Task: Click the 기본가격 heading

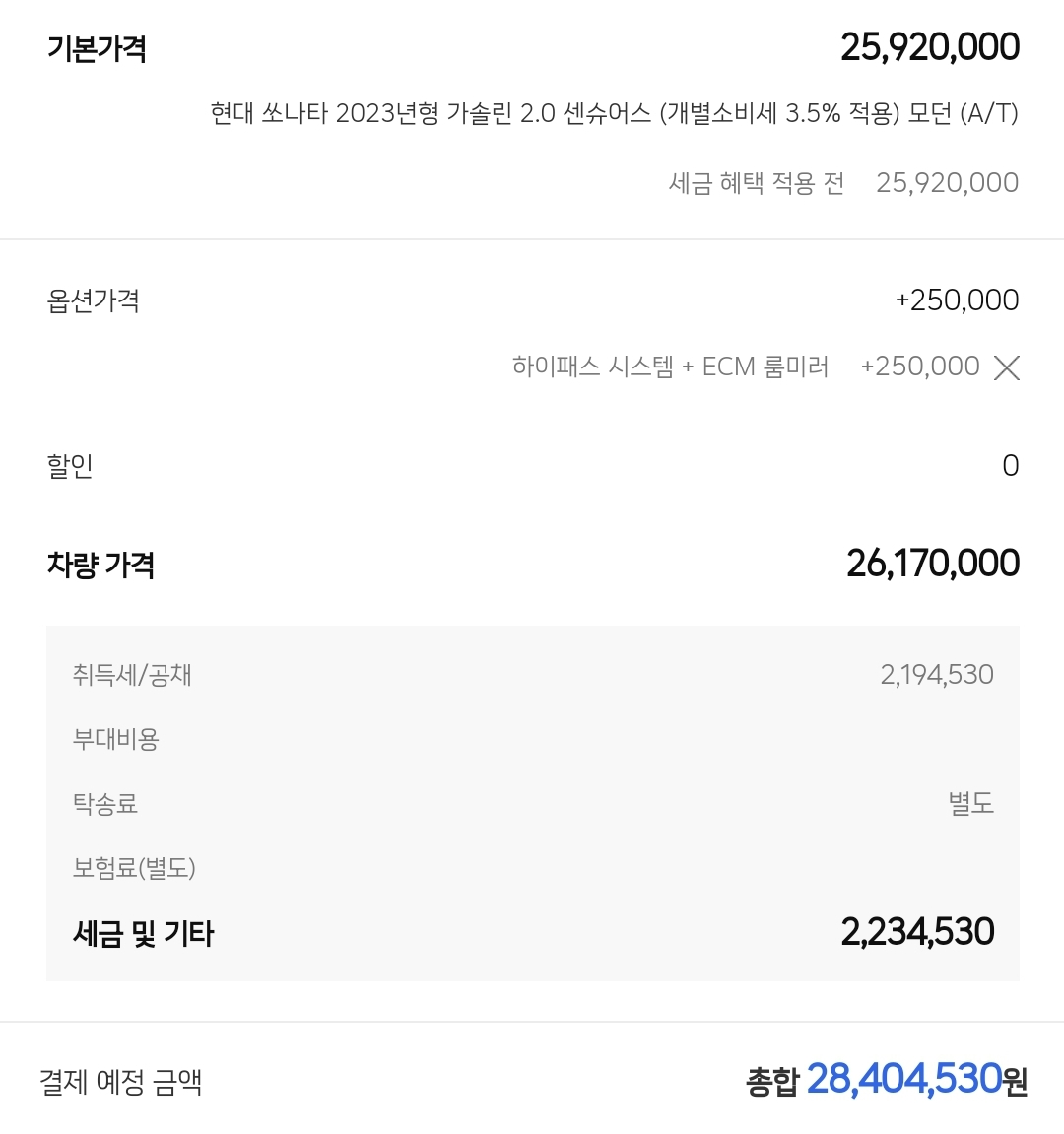Action: click(97, 48)
